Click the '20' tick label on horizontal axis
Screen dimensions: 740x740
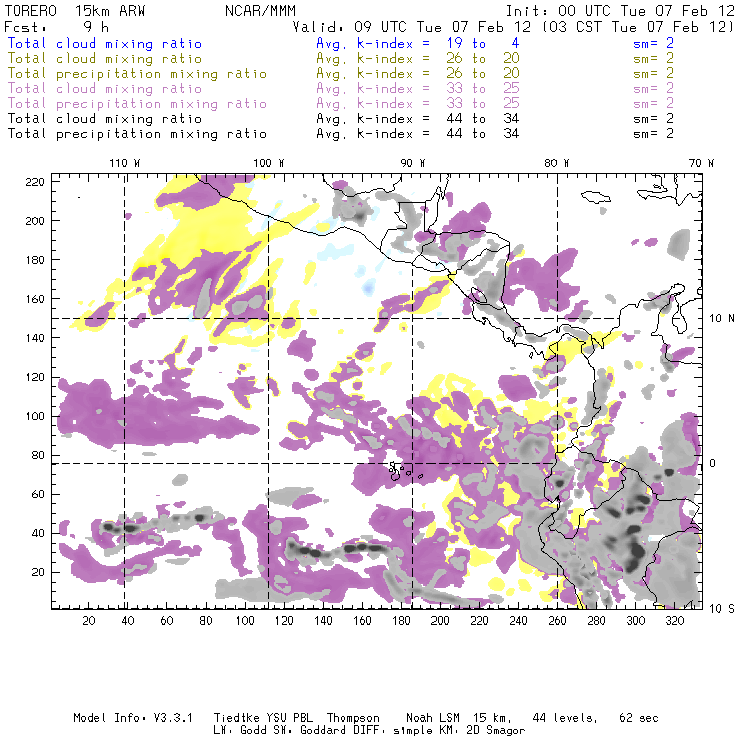click(89, 621)
